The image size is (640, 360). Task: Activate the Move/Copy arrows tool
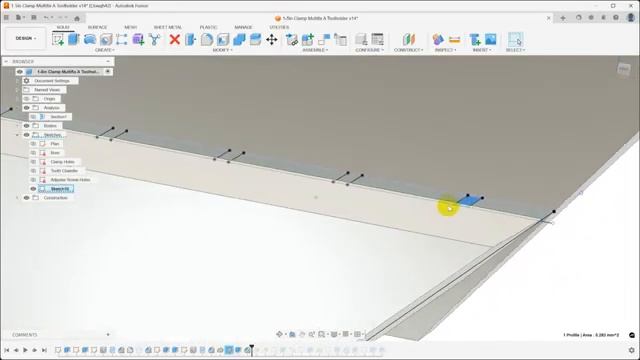click(272, 40)
